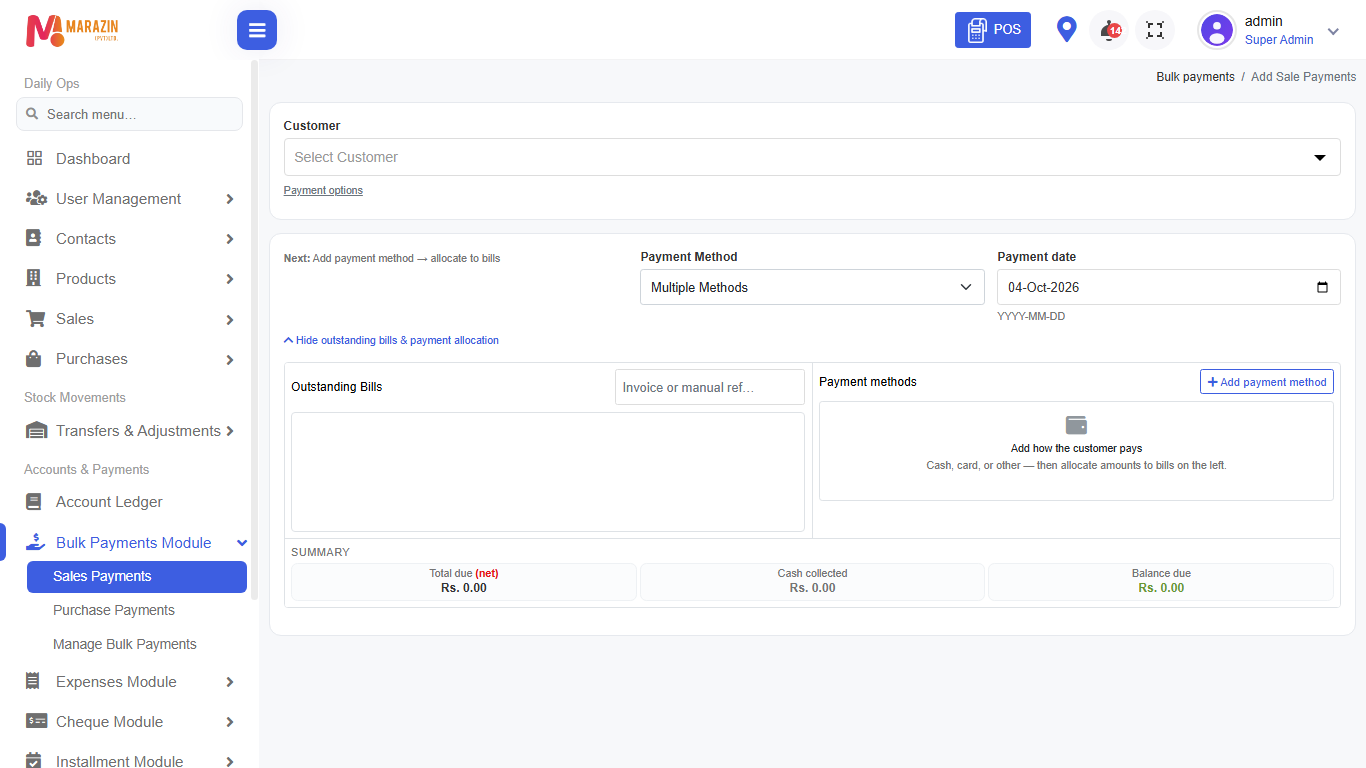Expand the Products submenu arrow
The height and width of the screenshot is (768, 1366).
click(230, 279)
